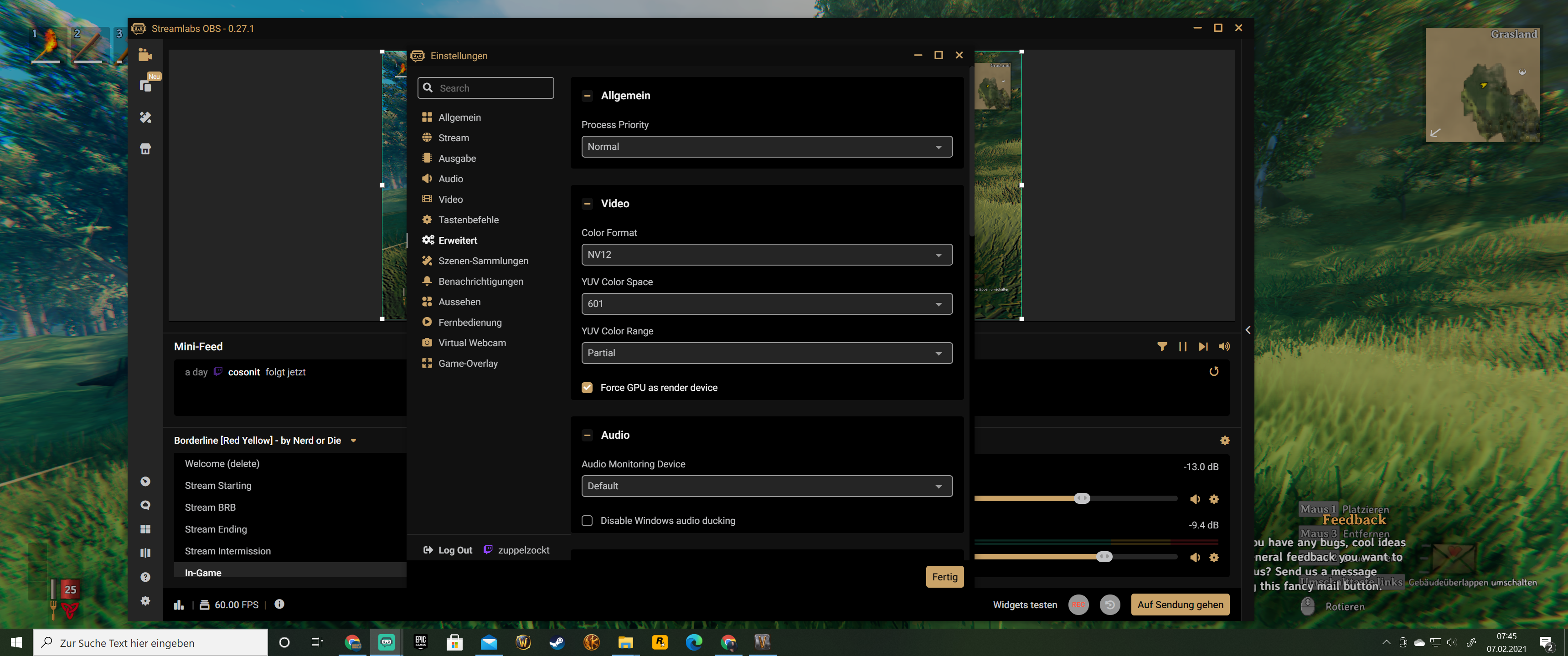1568x656 pixels.
Task: Skip the current alert in mini-feed
Action: 1203,346
